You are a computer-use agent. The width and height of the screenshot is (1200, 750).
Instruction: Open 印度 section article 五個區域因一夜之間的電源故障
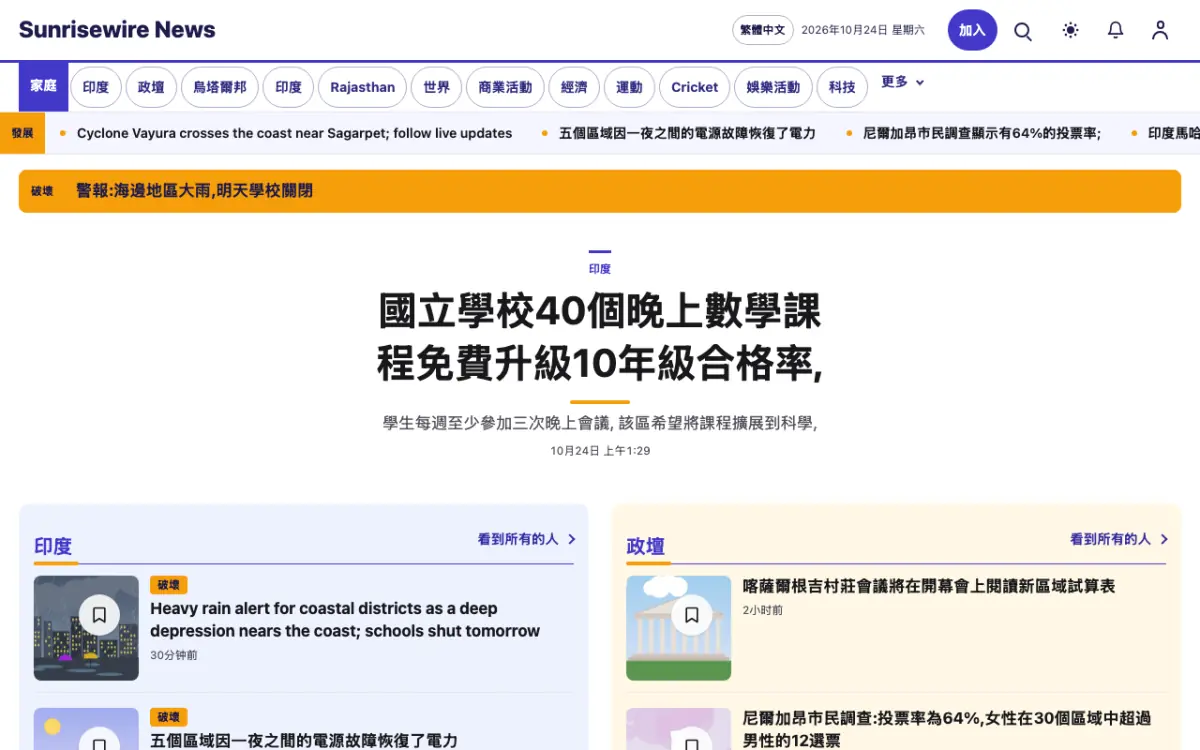(x=304, y=741)
